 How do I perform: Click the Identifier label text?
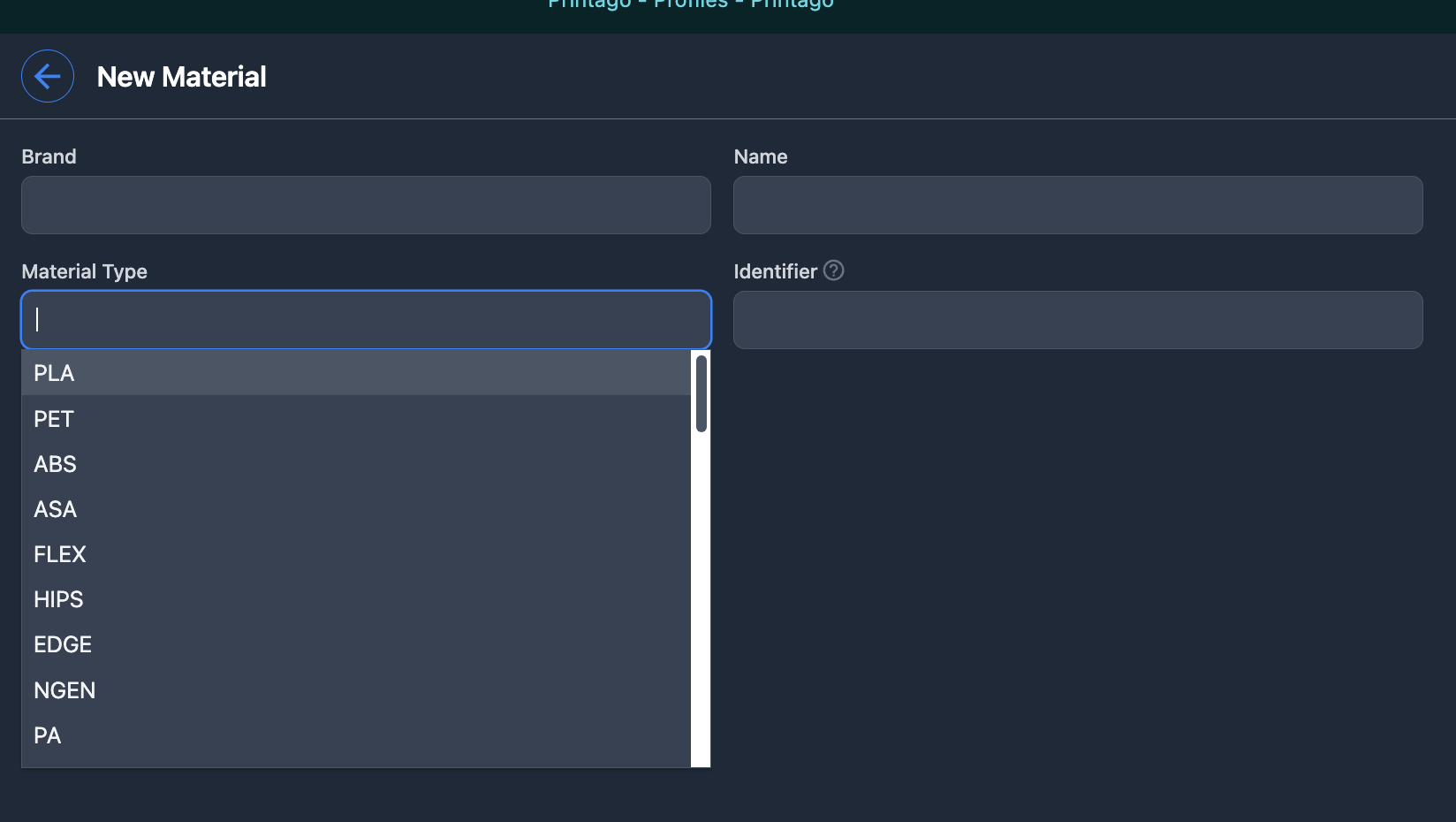click(775, 271)
